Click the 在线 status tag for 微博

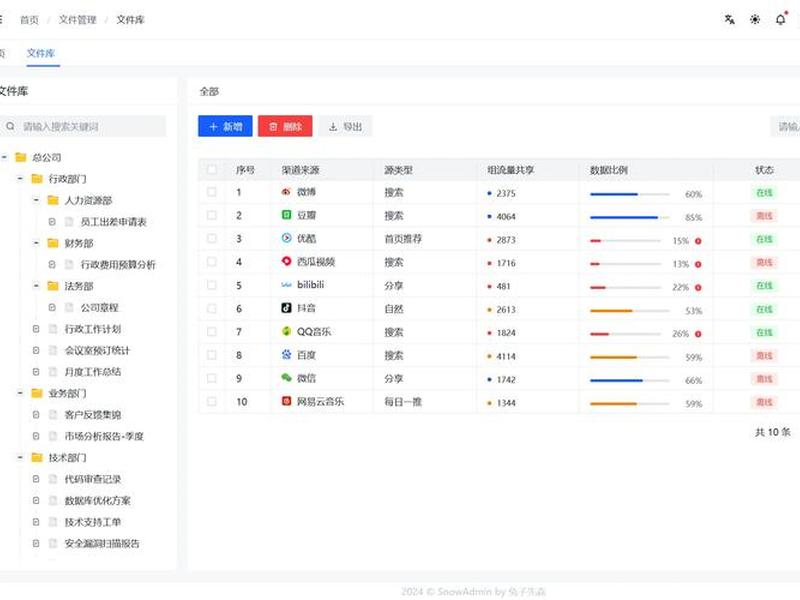pyautogui.click(x=764, y=192)
